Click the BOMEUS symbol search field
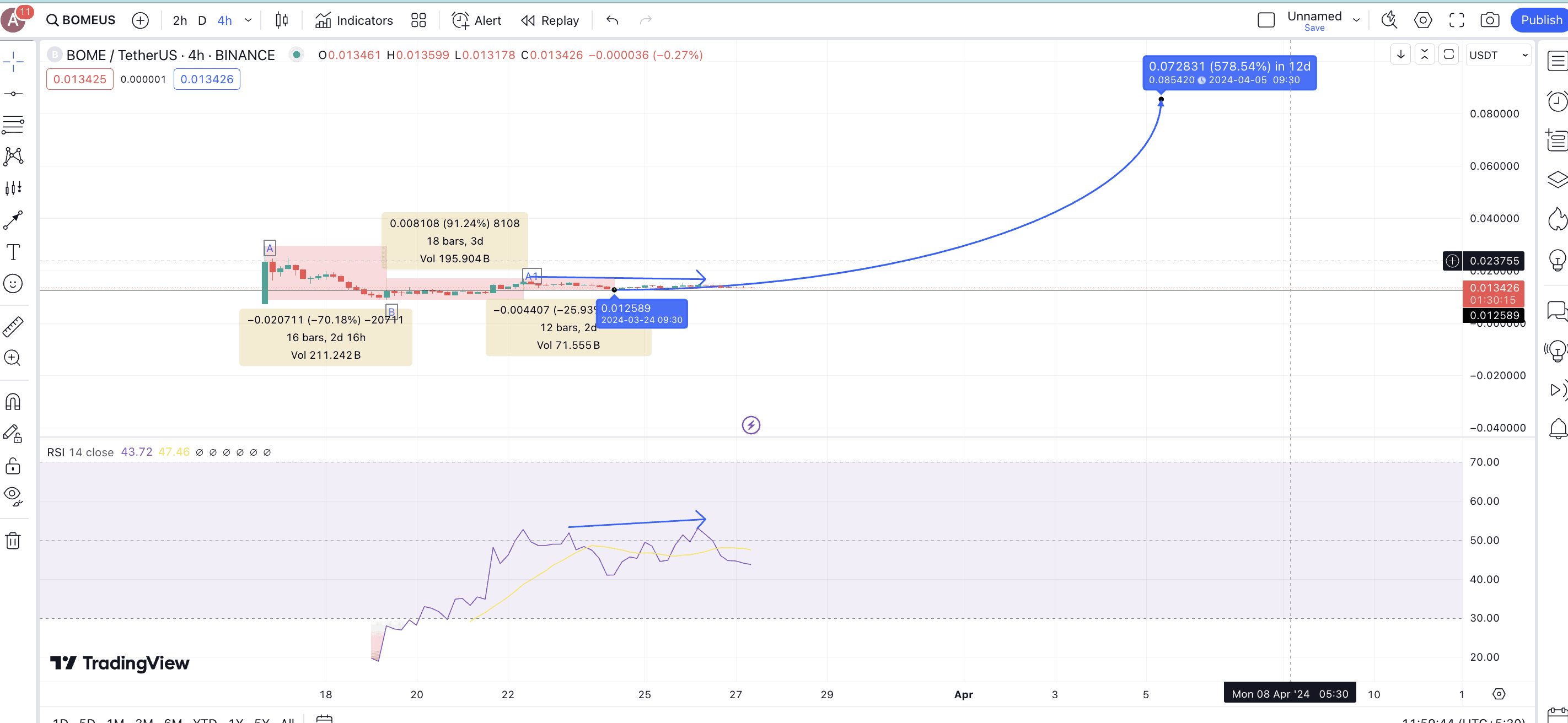The height and width of the screenshot is (723, 1568). click(82, 21)
